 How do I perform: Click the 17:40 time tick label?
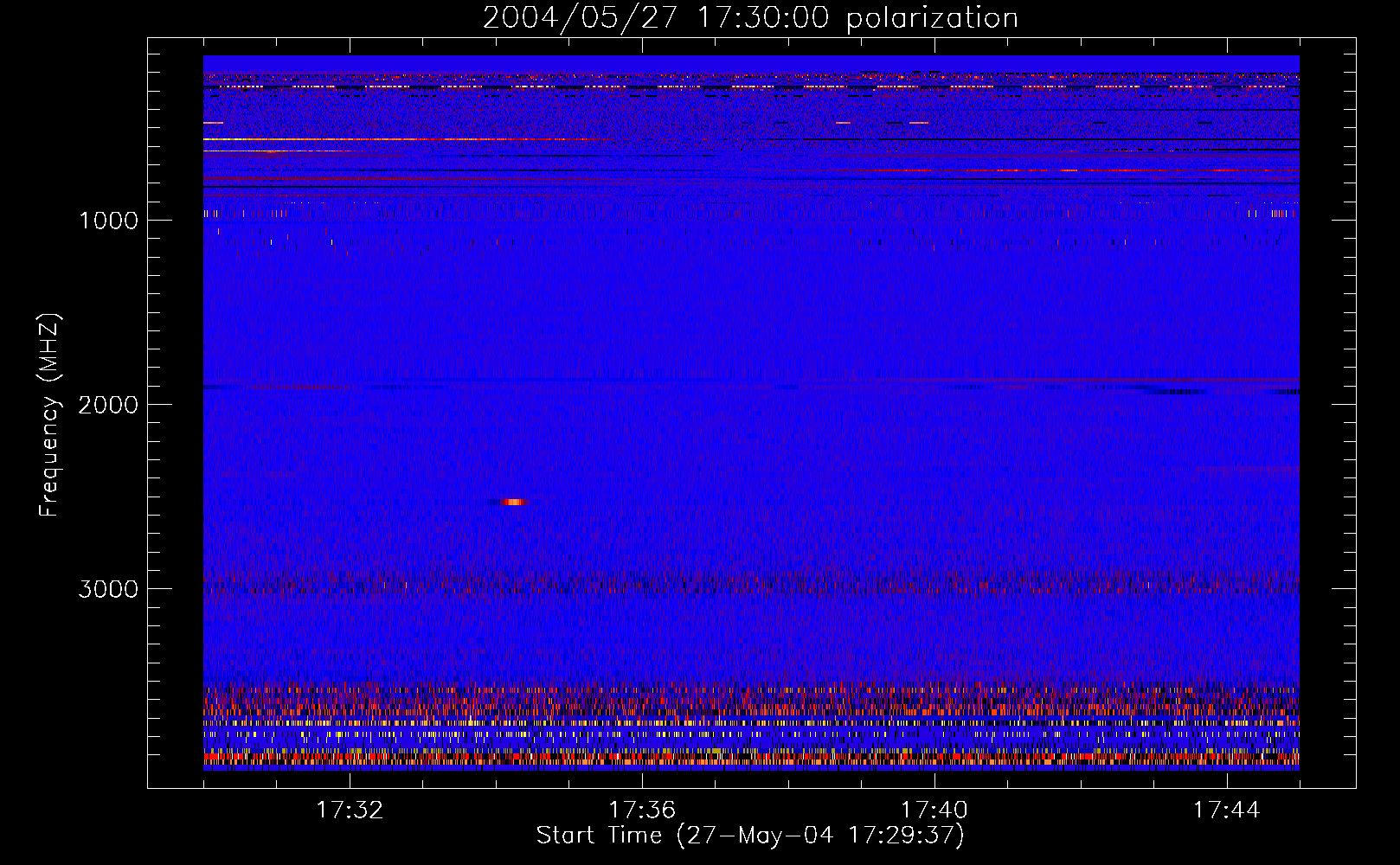(934, 811)
